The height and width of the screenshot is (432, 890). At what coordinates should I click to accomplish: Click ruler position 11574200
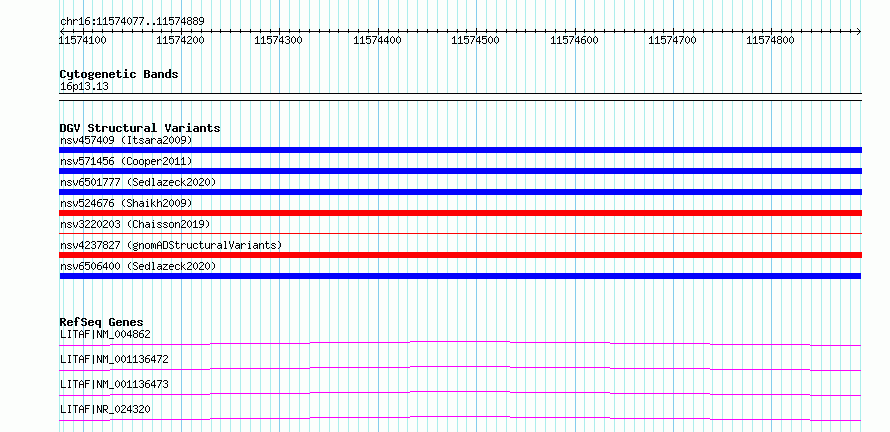click(180, 40)
